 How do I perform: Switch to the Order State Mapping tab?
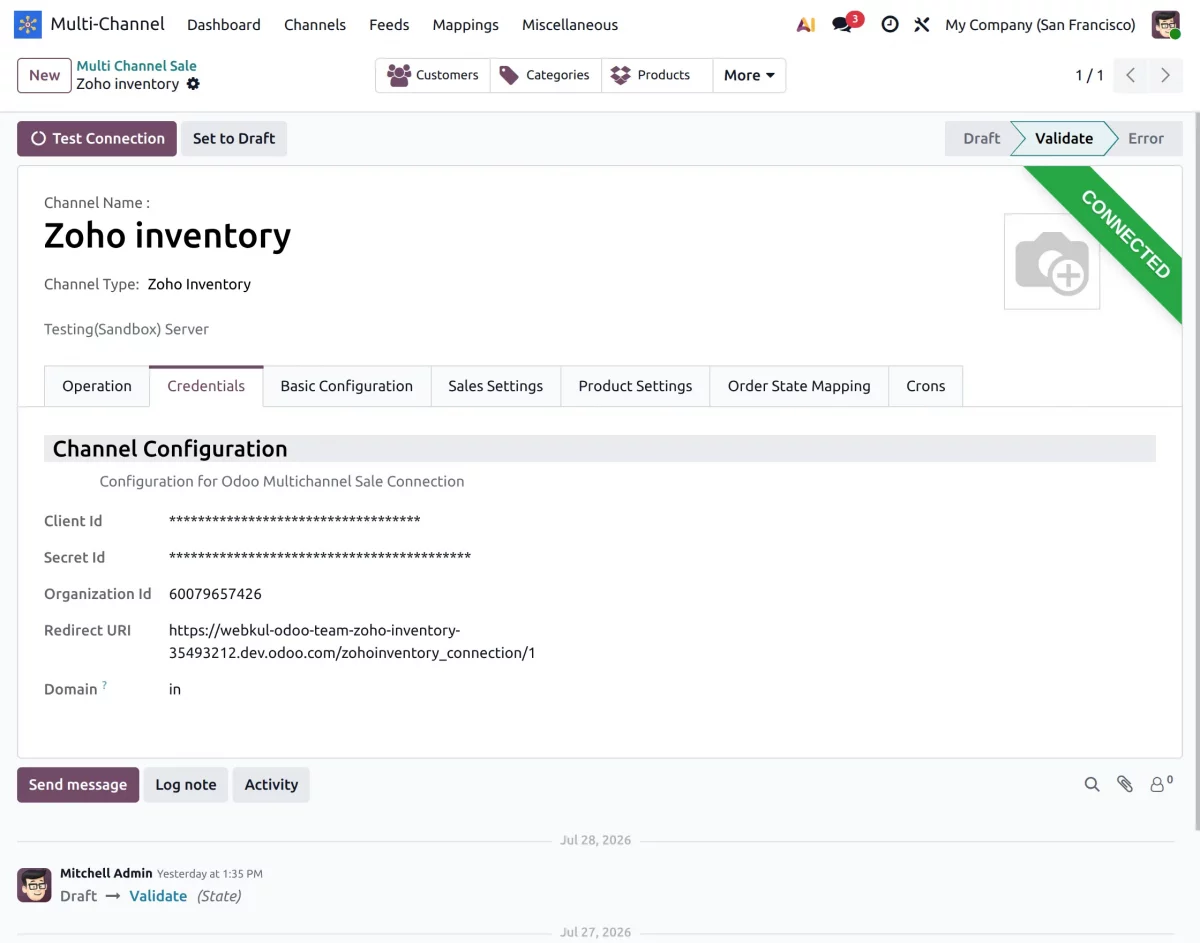[x=799, y=386]
